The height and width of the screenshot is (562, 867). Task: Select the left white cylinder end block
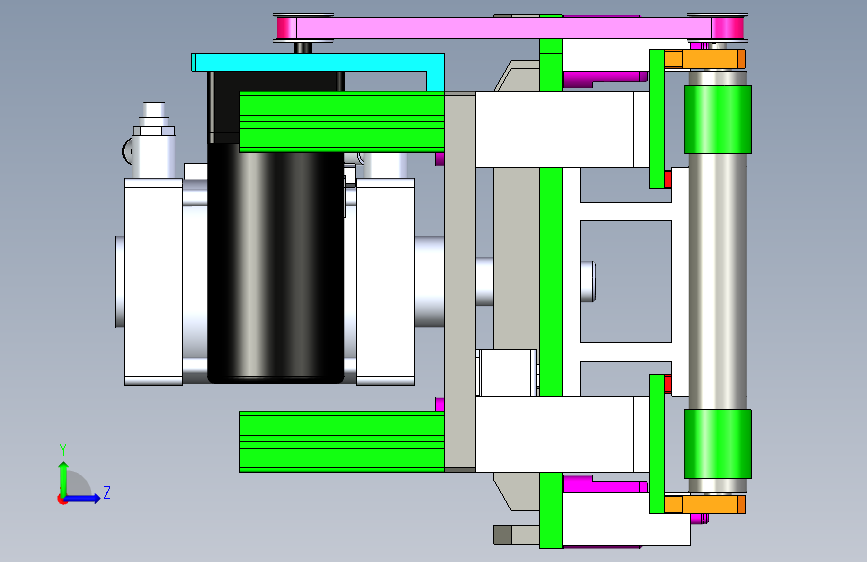pos(154,282)
